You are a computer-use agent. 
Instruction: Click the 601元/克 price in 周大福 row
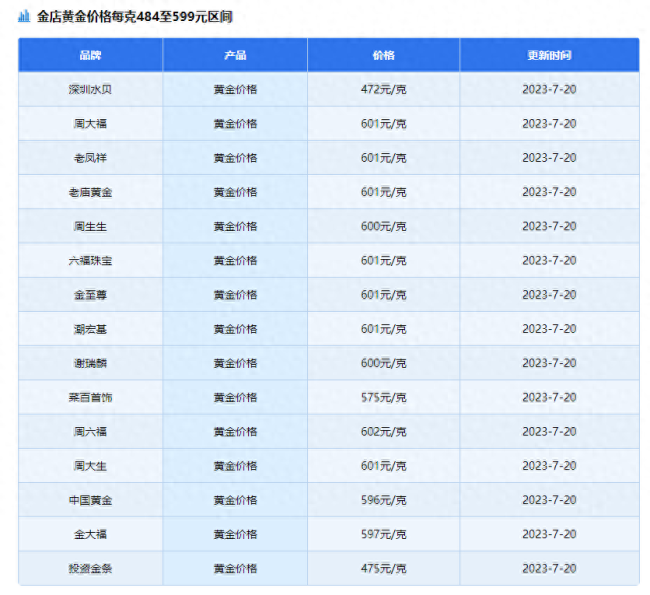tap(383, 124)
